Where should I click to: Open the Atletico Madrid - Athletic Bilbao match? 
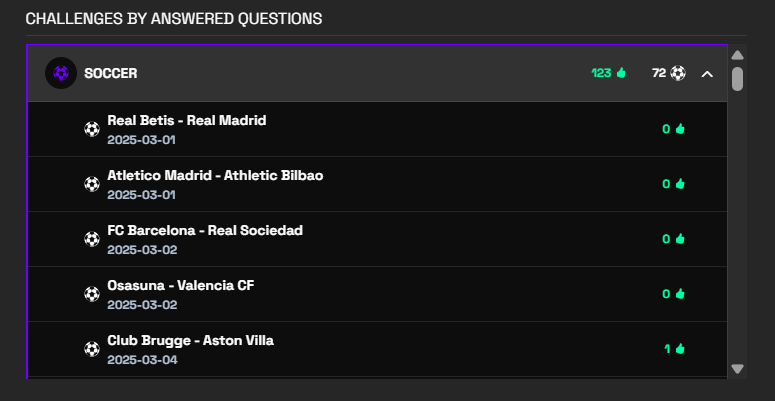point(378,184)
